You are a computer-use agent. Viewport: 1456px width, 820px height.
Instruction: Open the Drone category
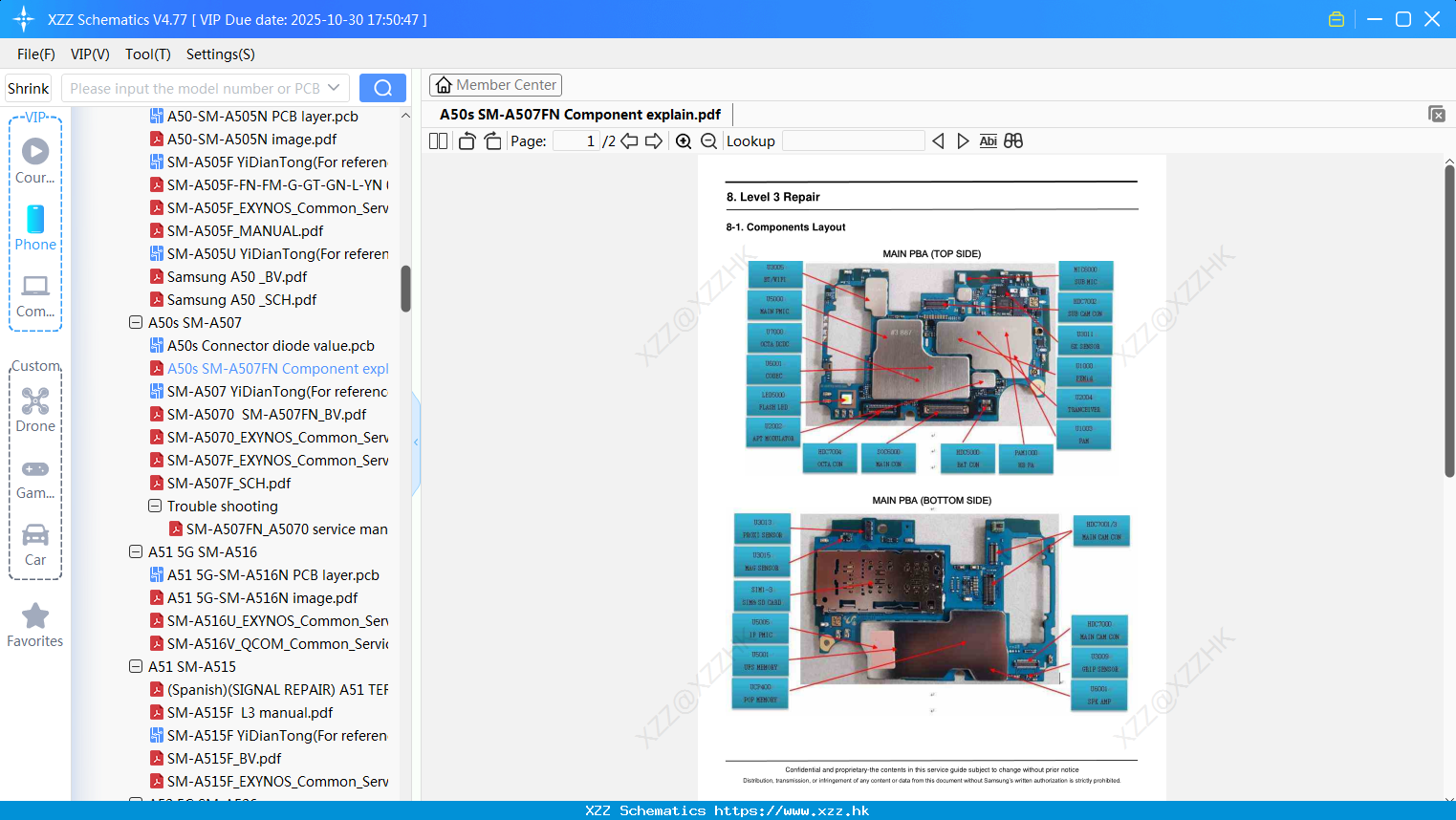tap(35, 410)
